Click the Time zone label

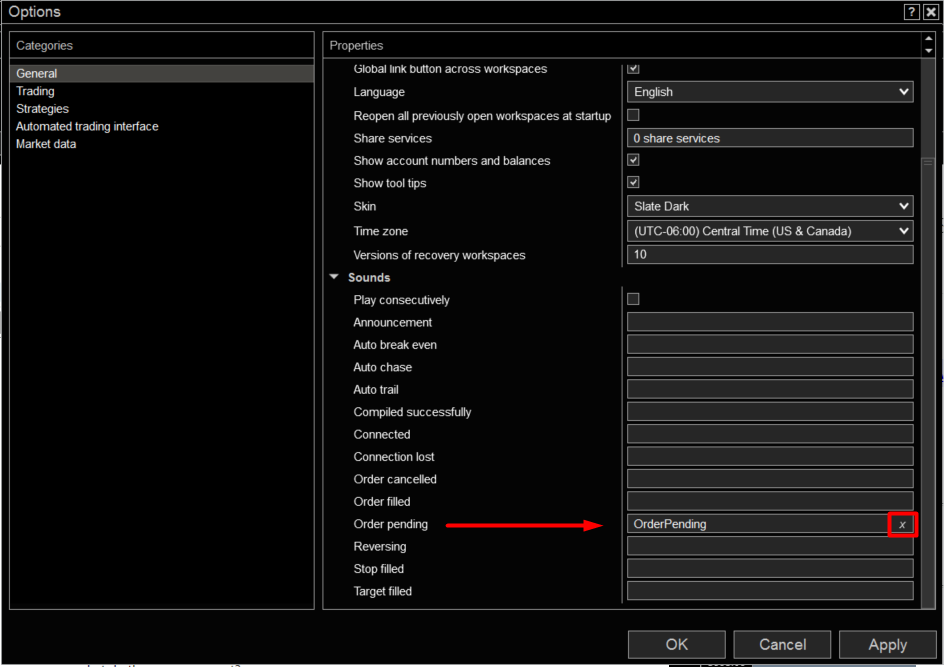380,231
